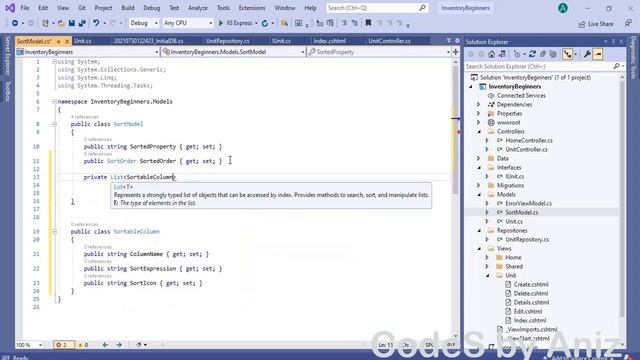Click the feedback icon beside Live Share

628,24
